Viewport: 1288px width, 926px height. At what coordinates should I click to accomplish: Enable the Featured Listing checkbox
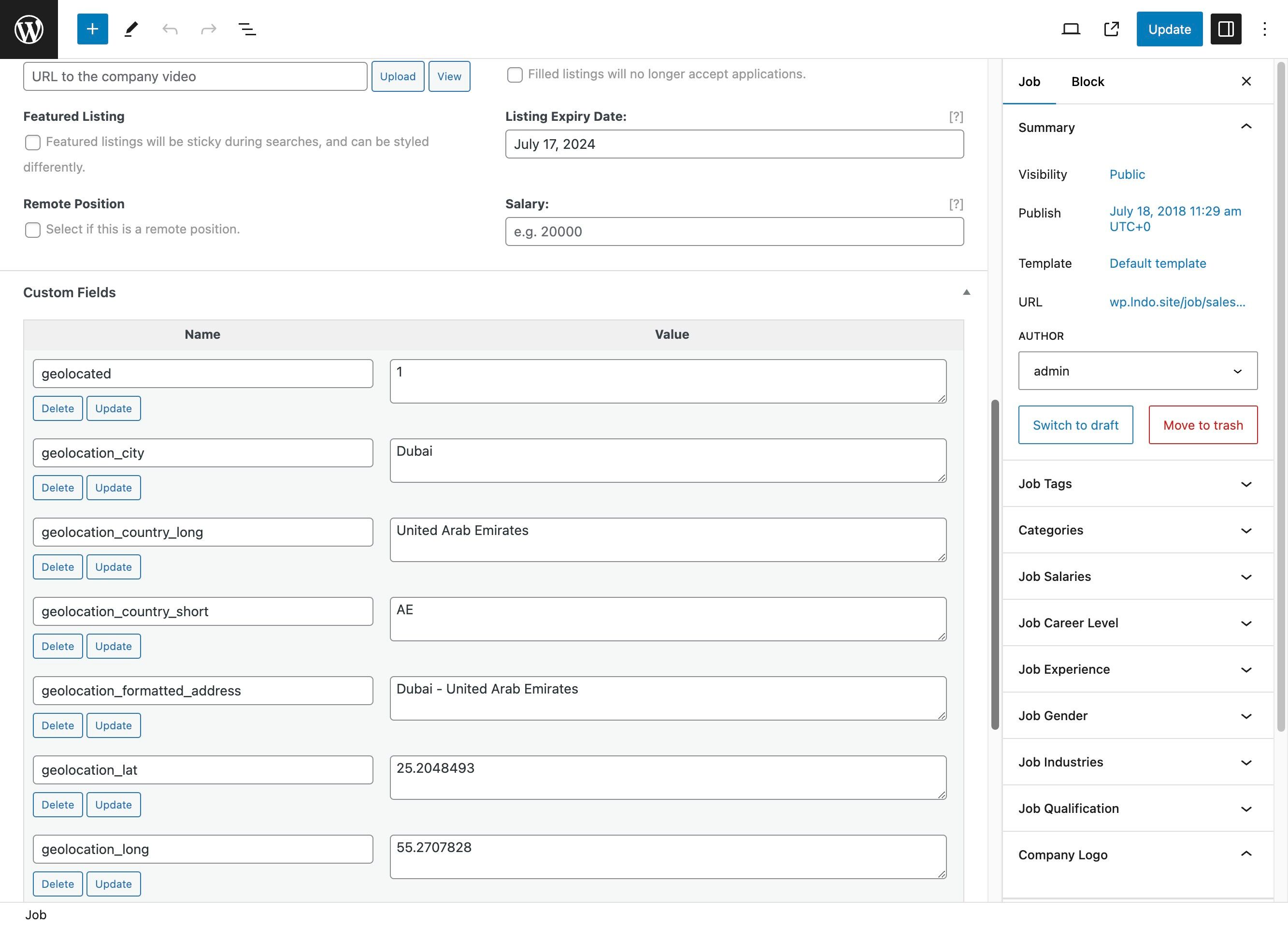point(33,143)
